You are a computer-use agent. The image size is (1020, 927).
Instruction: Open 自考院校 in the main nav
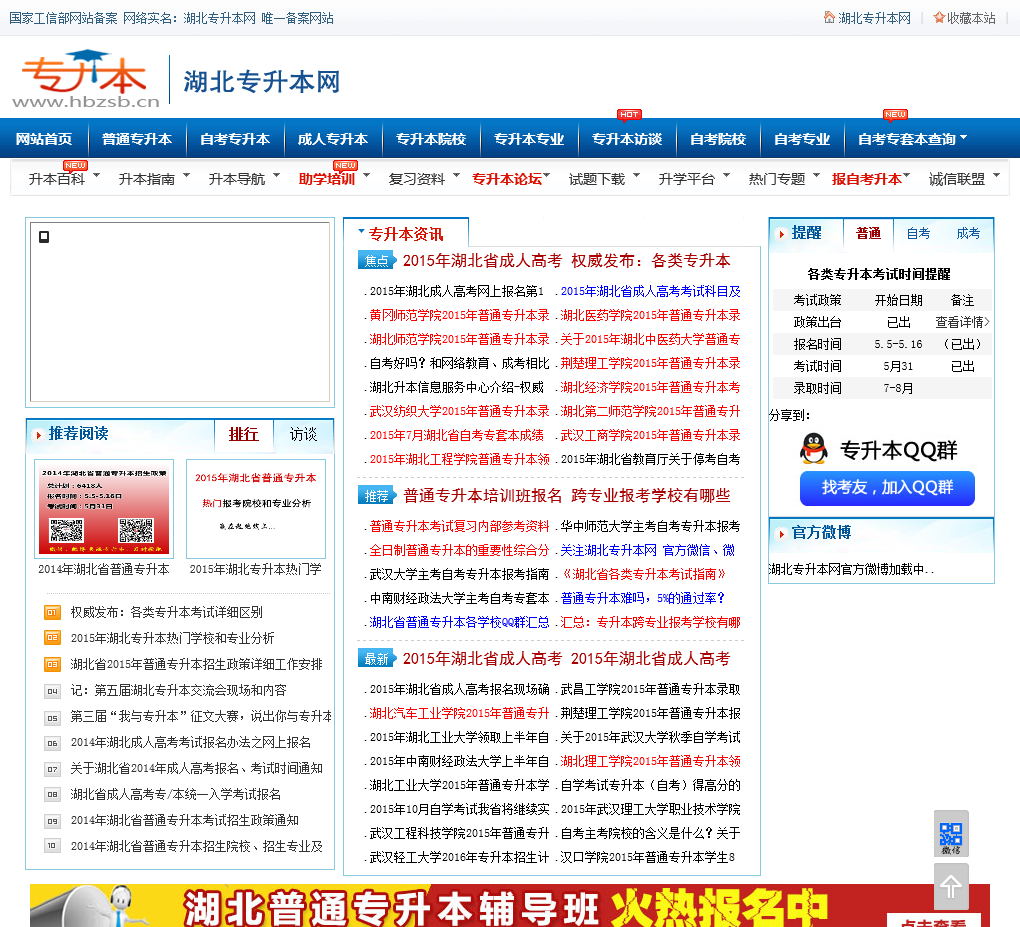[718, 139]
